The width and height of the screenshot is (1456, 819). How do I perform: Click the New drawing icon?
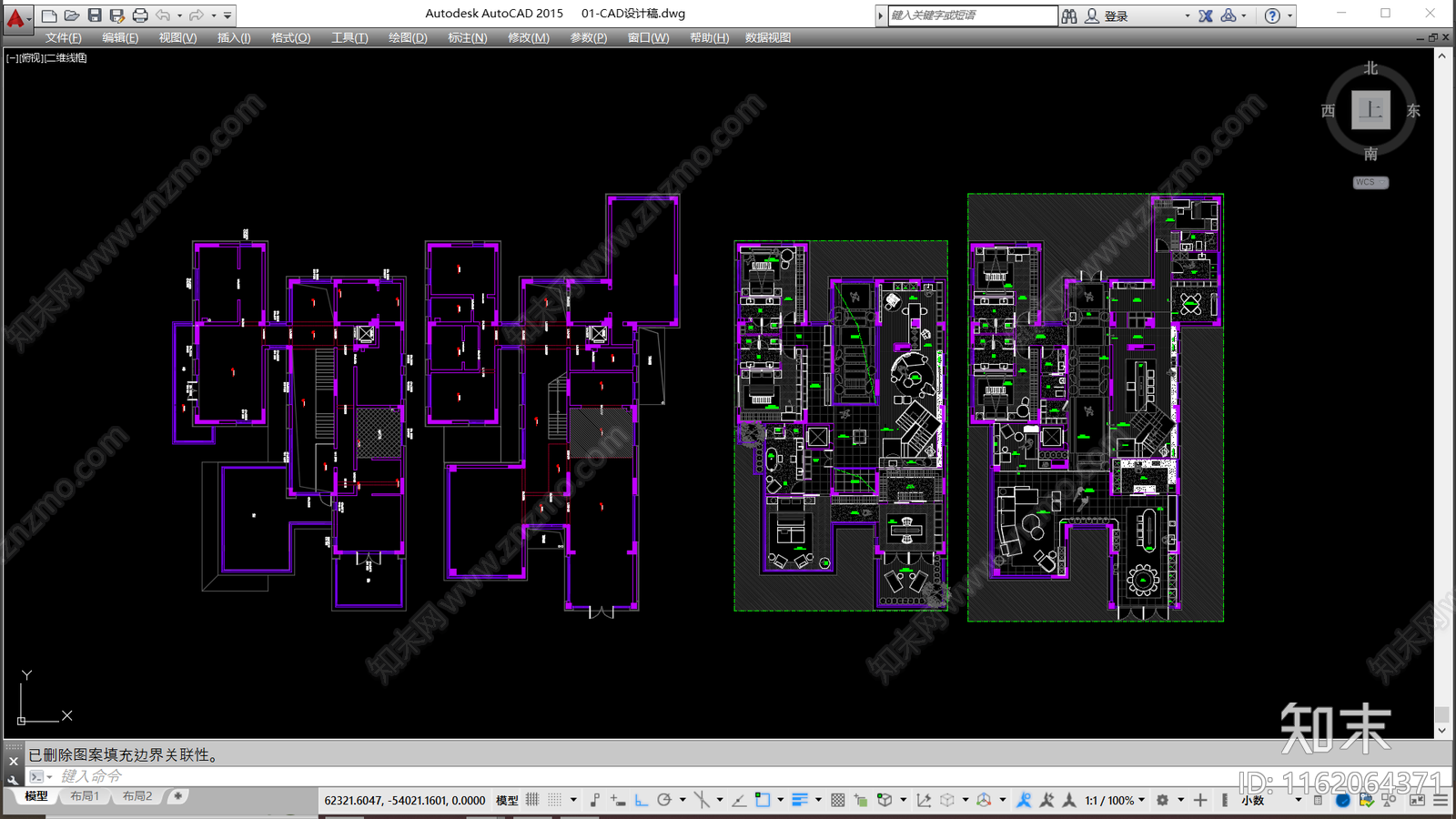click(x=49, y=15)
